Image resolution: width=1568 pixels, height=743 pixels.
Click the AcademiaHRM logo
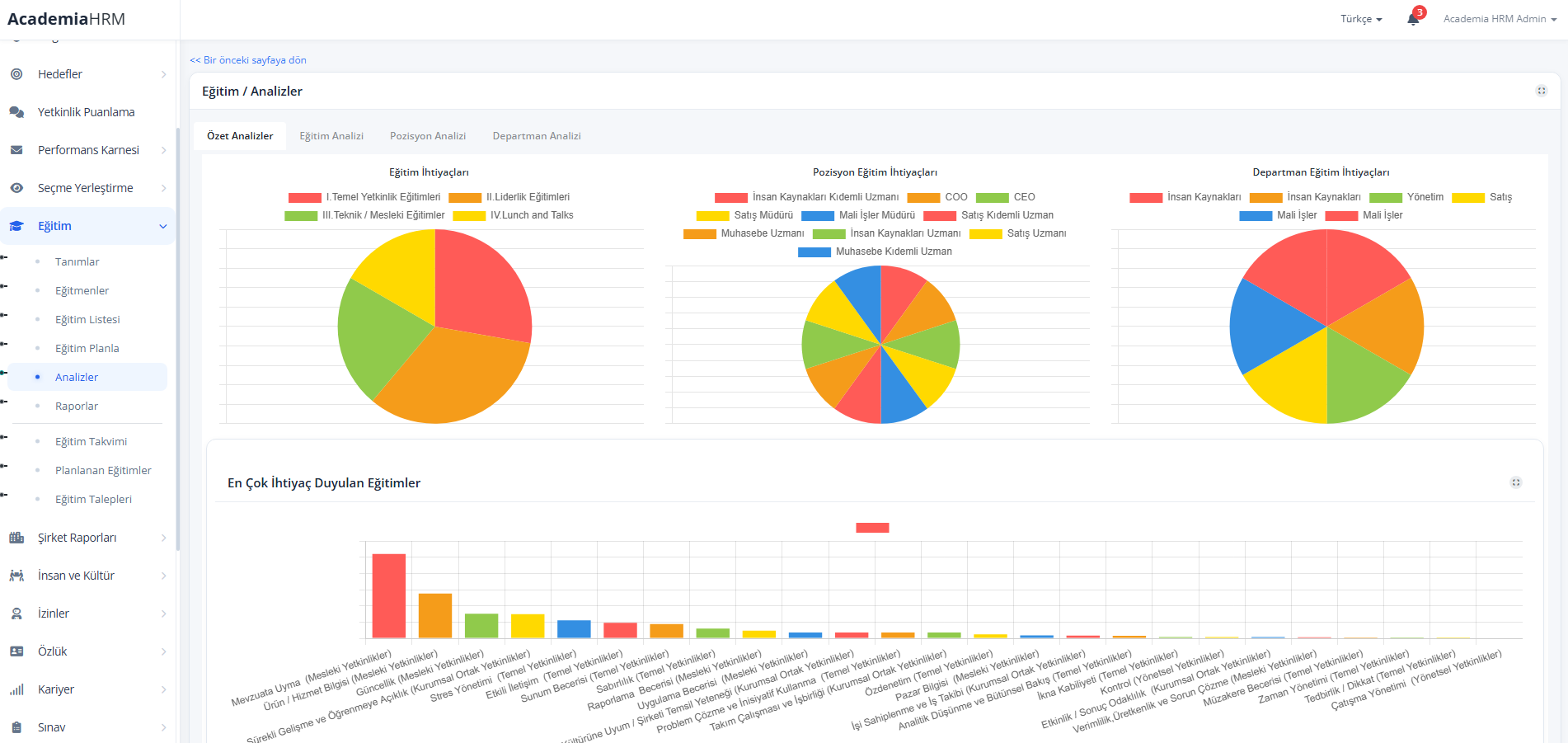click(67, 19)
